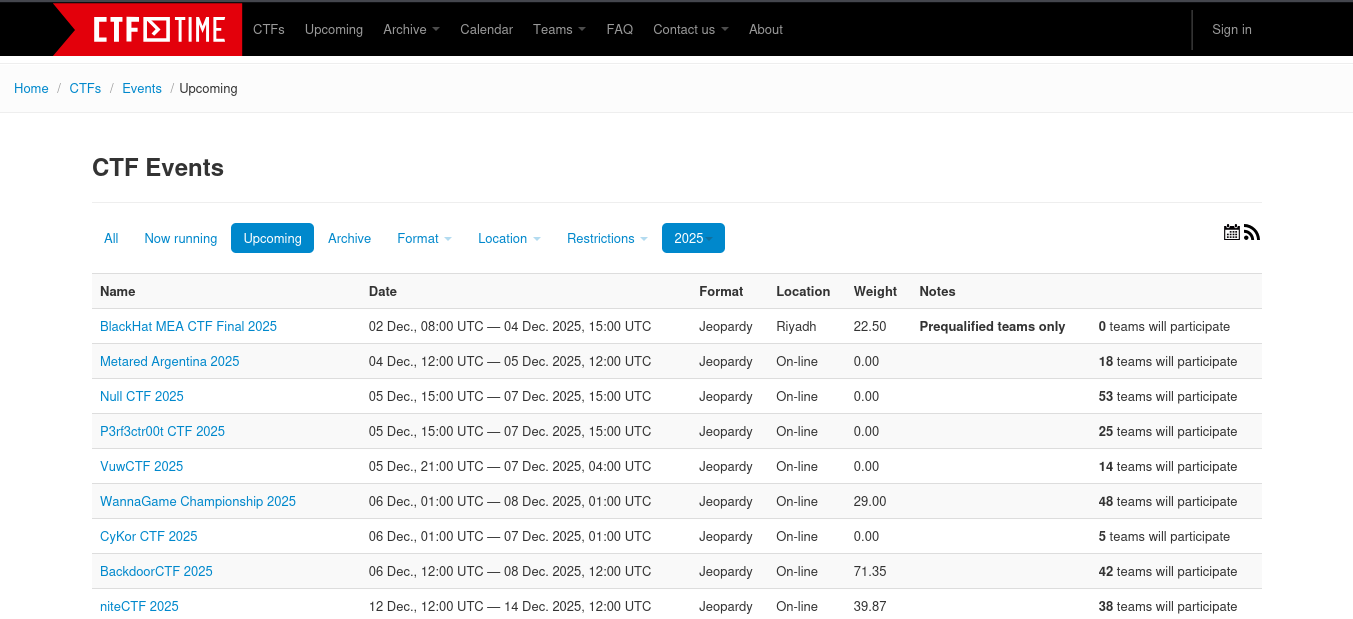This screenshot has width=1353, height=619.
Task: Open the Calendar page from the navbar
Action: [486, 29]
